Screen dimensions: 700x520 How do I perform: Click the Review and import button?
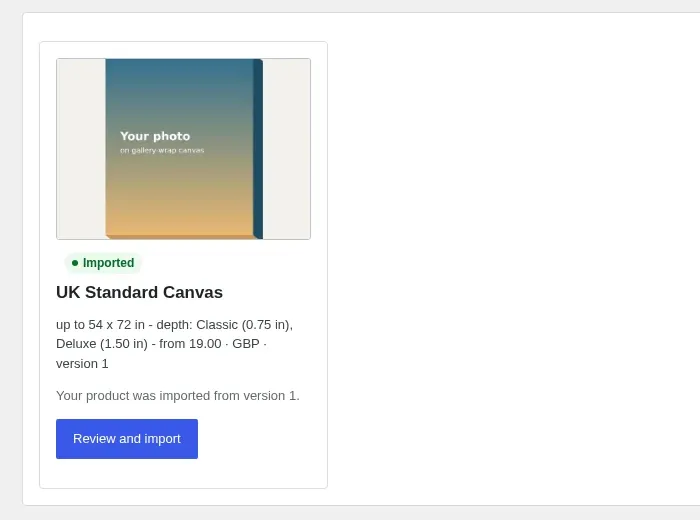point(127,439)
